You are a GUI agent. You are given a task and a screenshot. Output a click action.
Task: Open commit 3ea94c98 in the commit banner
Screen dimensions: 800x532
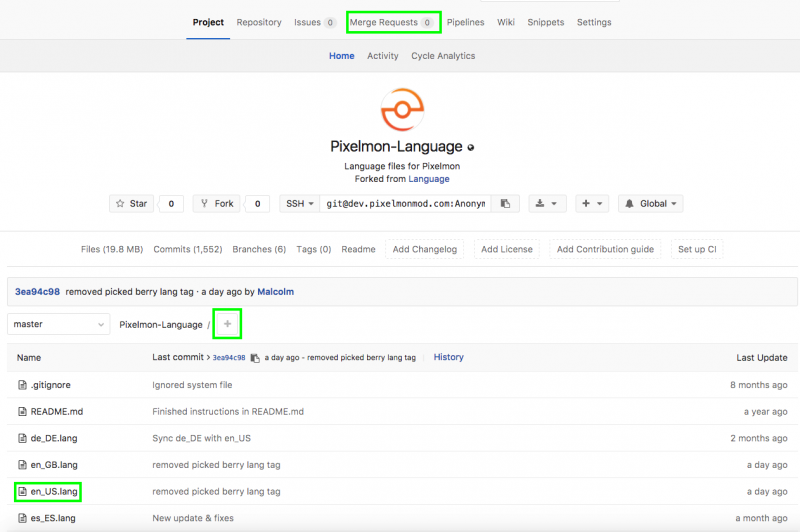(37, 292)
